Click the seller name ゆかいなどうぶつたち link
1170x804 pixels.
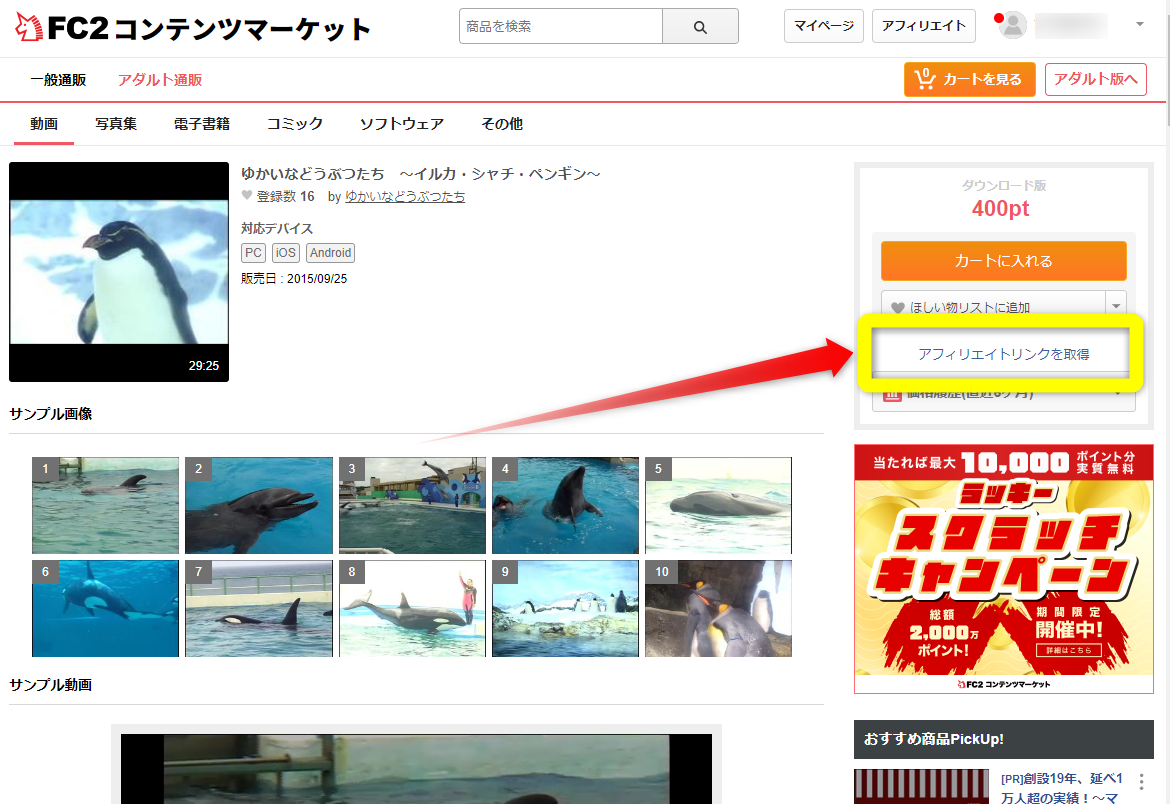pyautogui.click(x=405, y=197)
